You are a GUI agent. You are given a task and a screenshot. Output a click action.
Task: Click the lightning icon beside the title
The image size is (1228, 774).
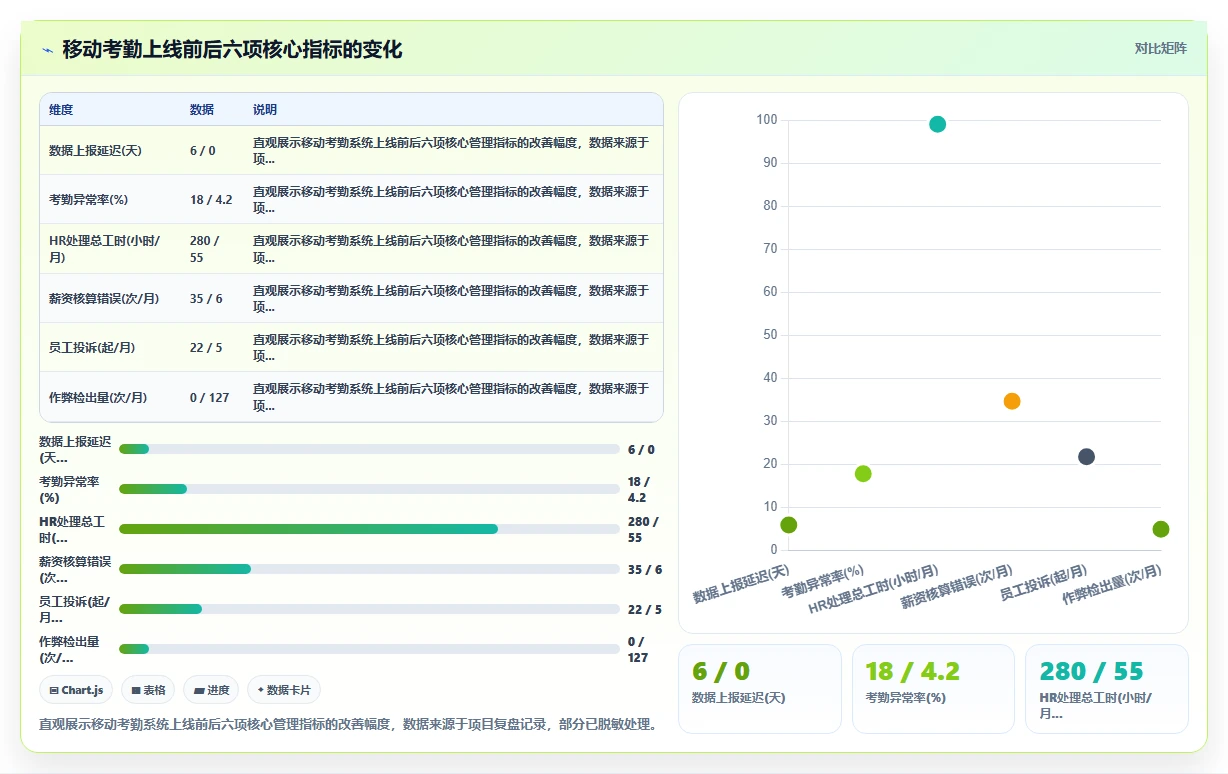coord(47,50)
